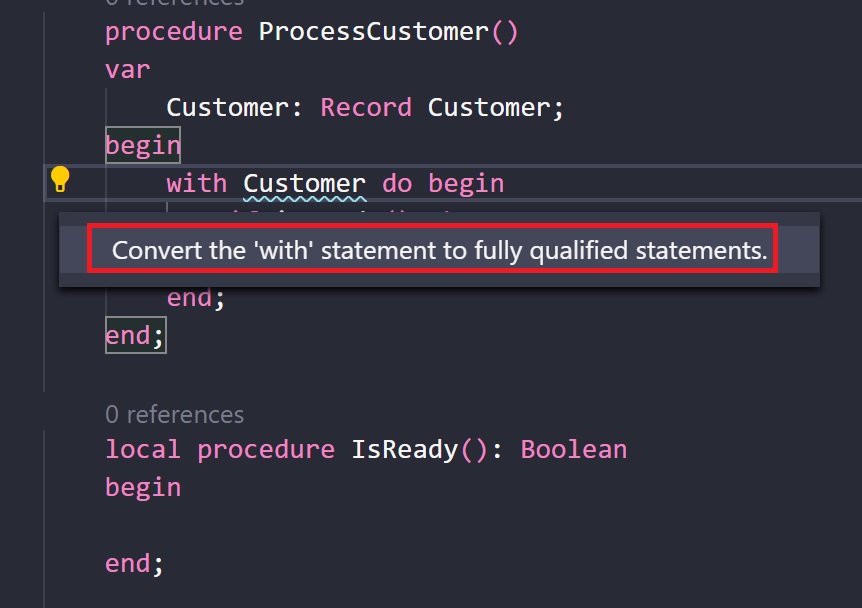
Task: Click the indented end; closing the with block
Action: (x=196, y=297)
